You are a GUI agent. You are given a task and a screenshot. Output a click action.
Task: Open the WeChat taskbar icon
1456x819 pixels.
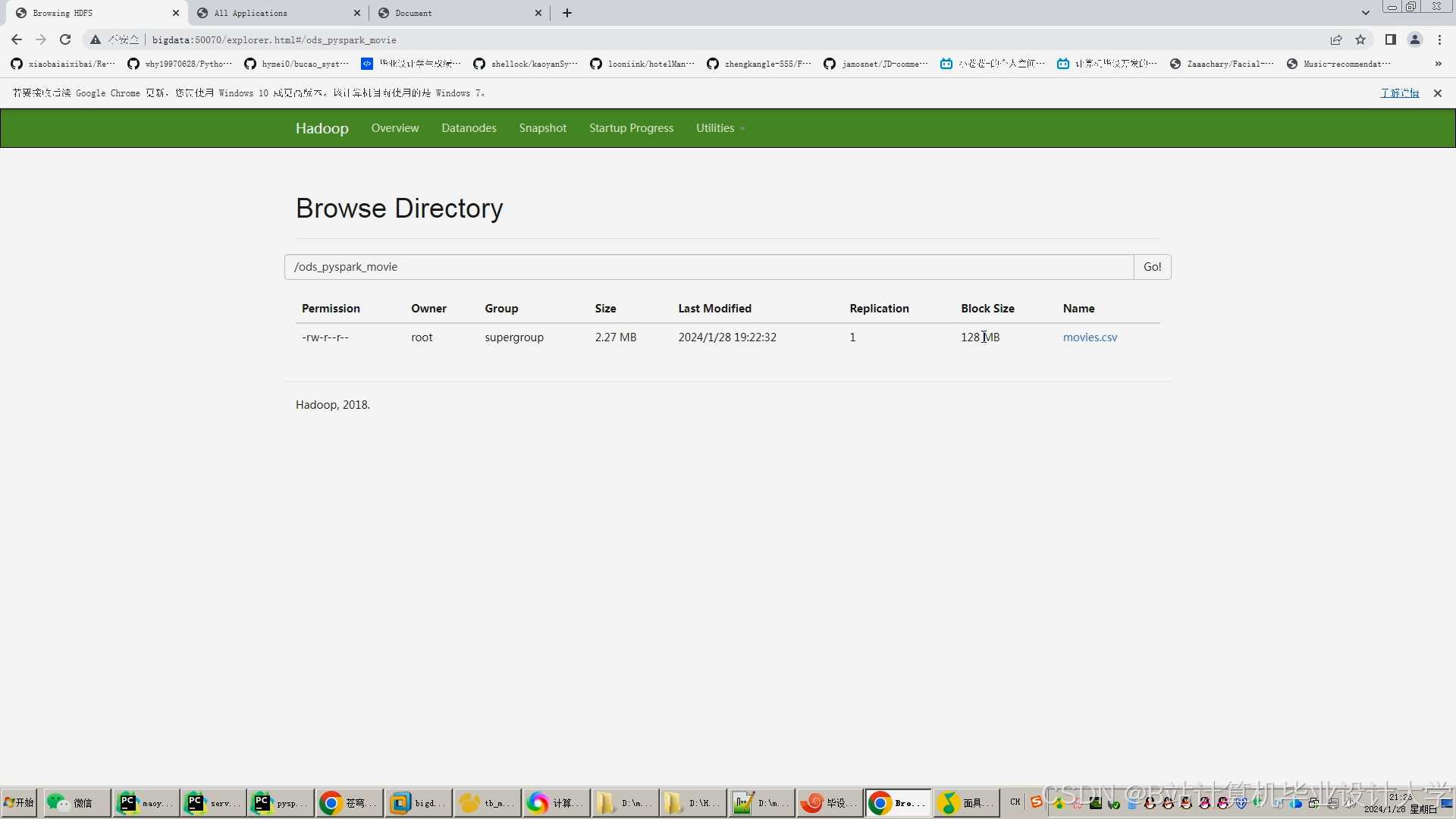pos(76,803)
